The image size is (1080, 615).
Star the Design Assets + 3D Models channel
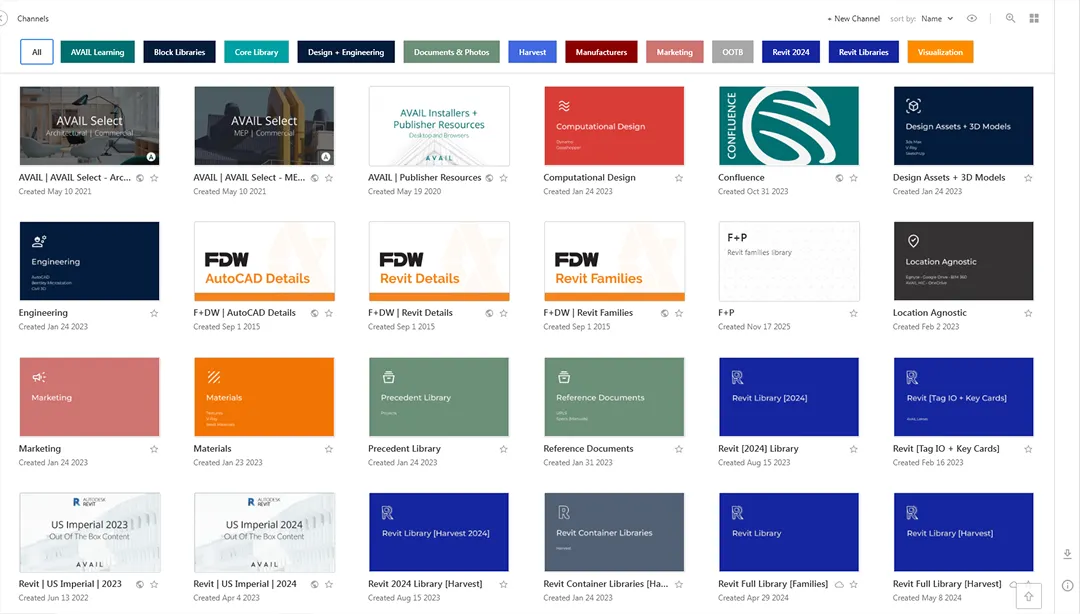click(1028, 178)
